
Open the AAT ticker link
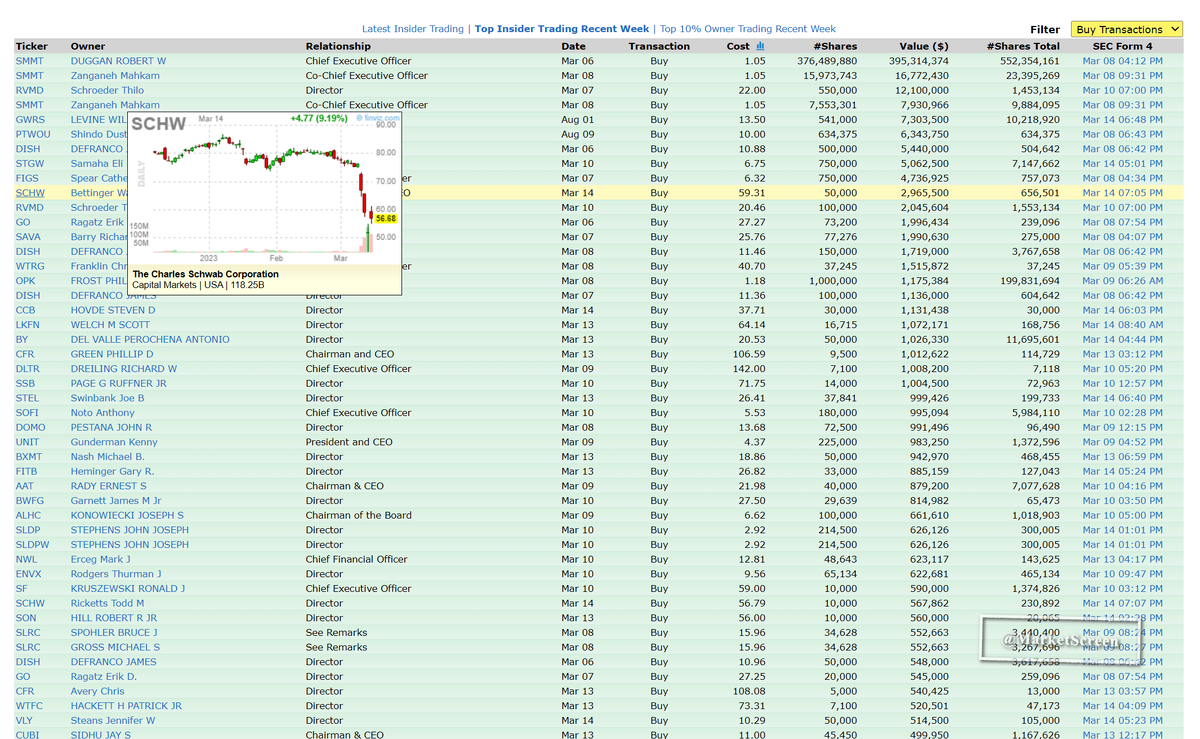24,486
